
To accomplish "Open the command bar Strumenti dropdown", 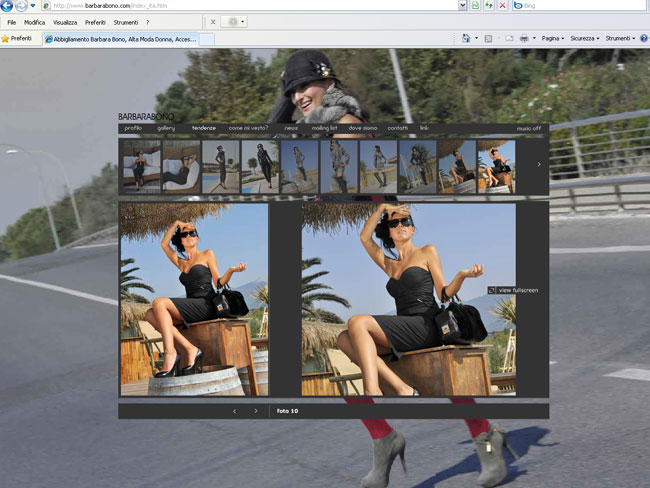I will pyautogui.click(x=620, y=38).
